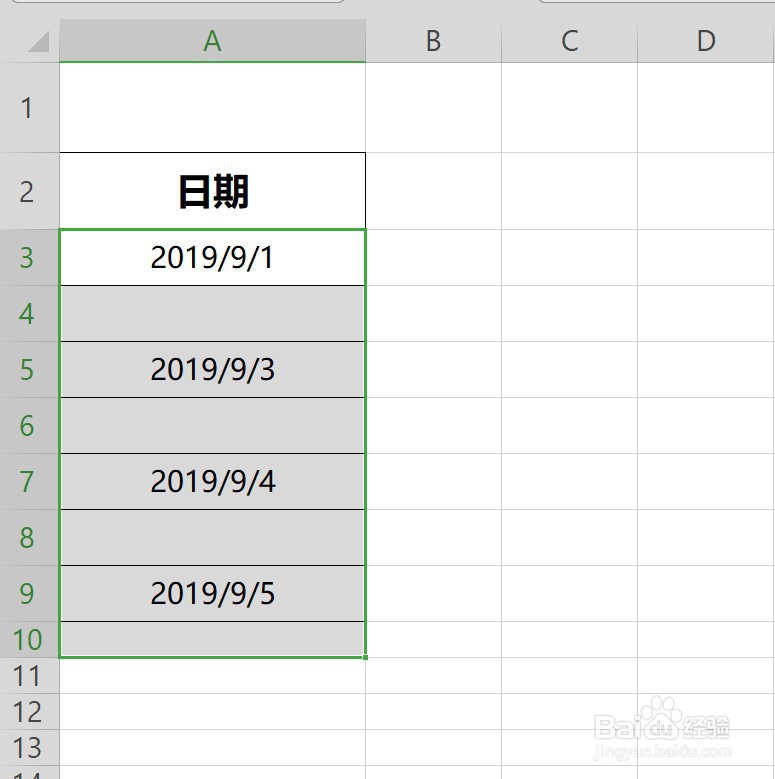Select row 10 header
This screenshot has width=775, height=779.
[x=29, y=639]
